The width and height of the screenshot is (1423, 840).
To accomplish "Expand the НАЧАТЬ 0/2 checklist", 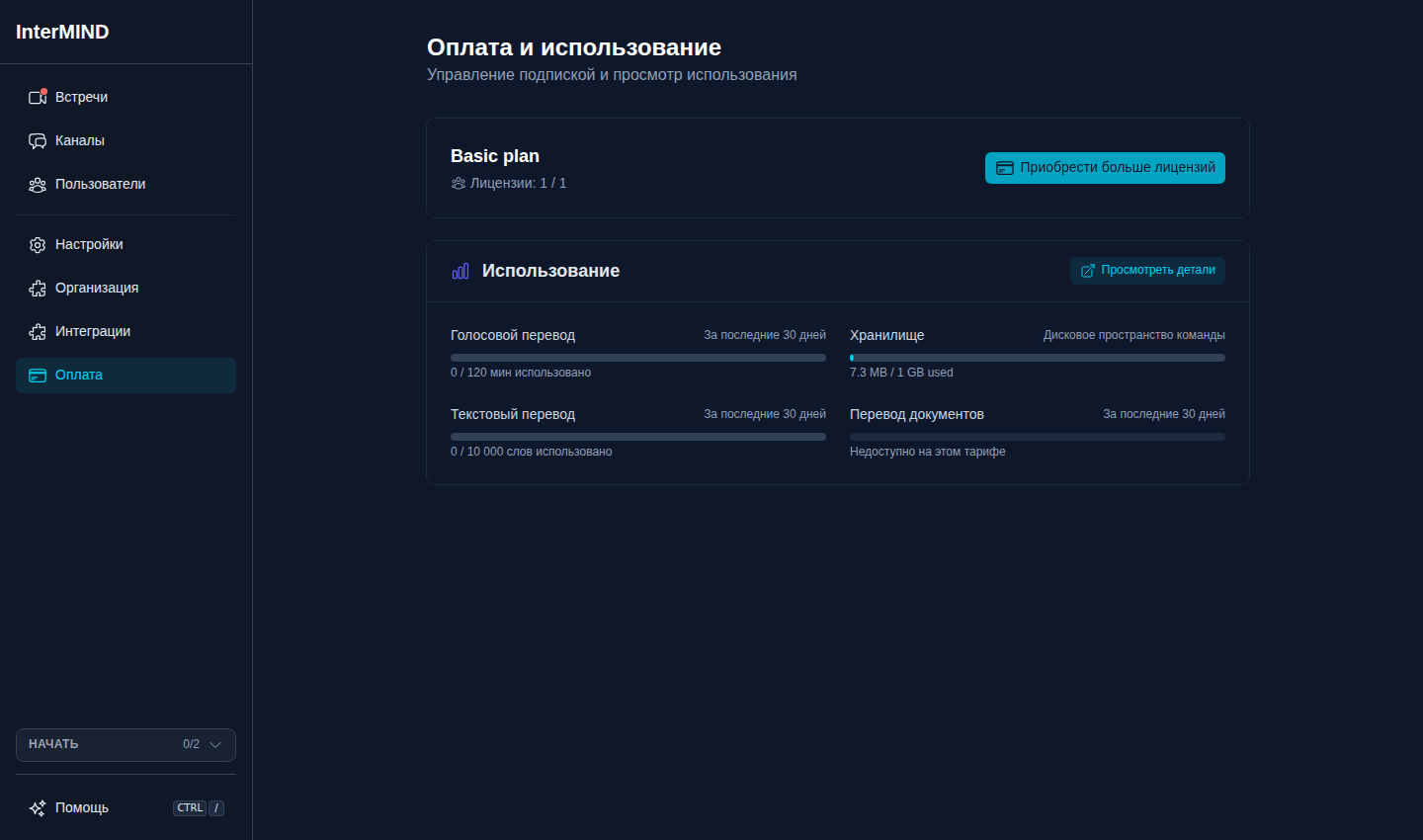I will click(126, 744).
